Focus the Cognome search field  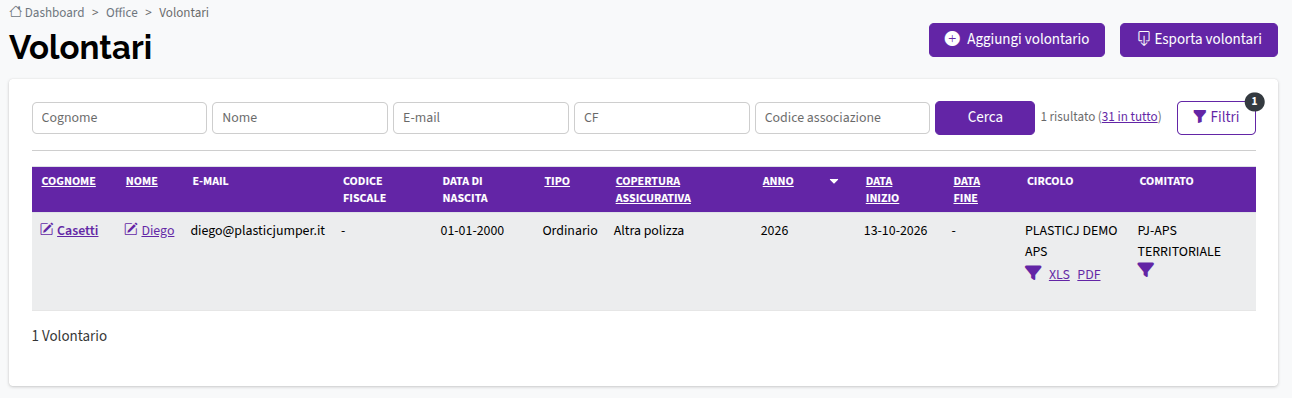point(119,117)
